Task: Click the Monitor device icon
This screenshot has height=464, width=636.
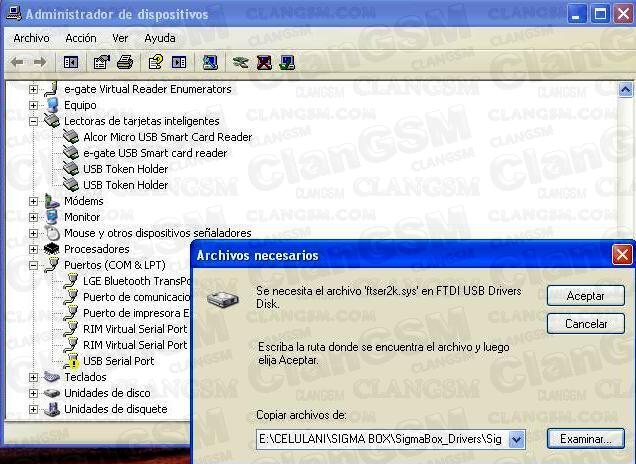Action: pyautogui.click(x=52, y=217)
